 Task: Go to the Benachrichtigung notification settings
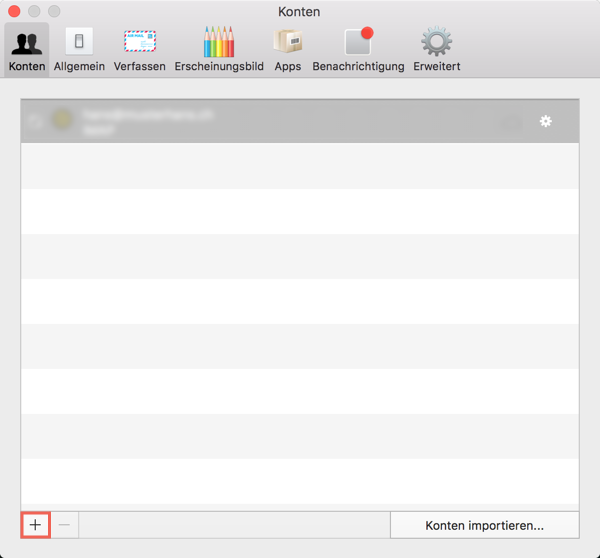coord(358,49)
